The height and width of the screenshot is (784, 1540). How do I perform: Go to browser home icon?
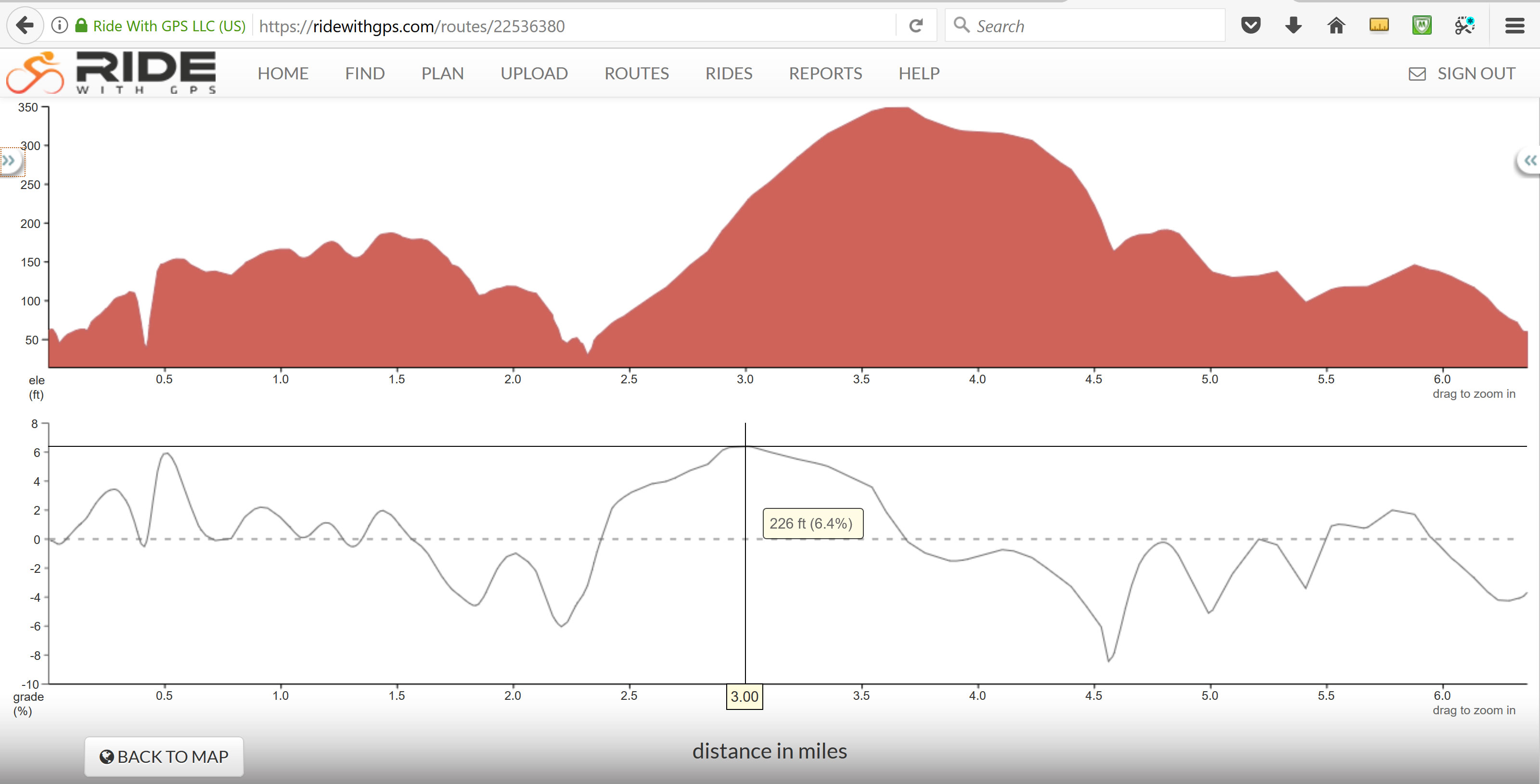coord(1336,25)
